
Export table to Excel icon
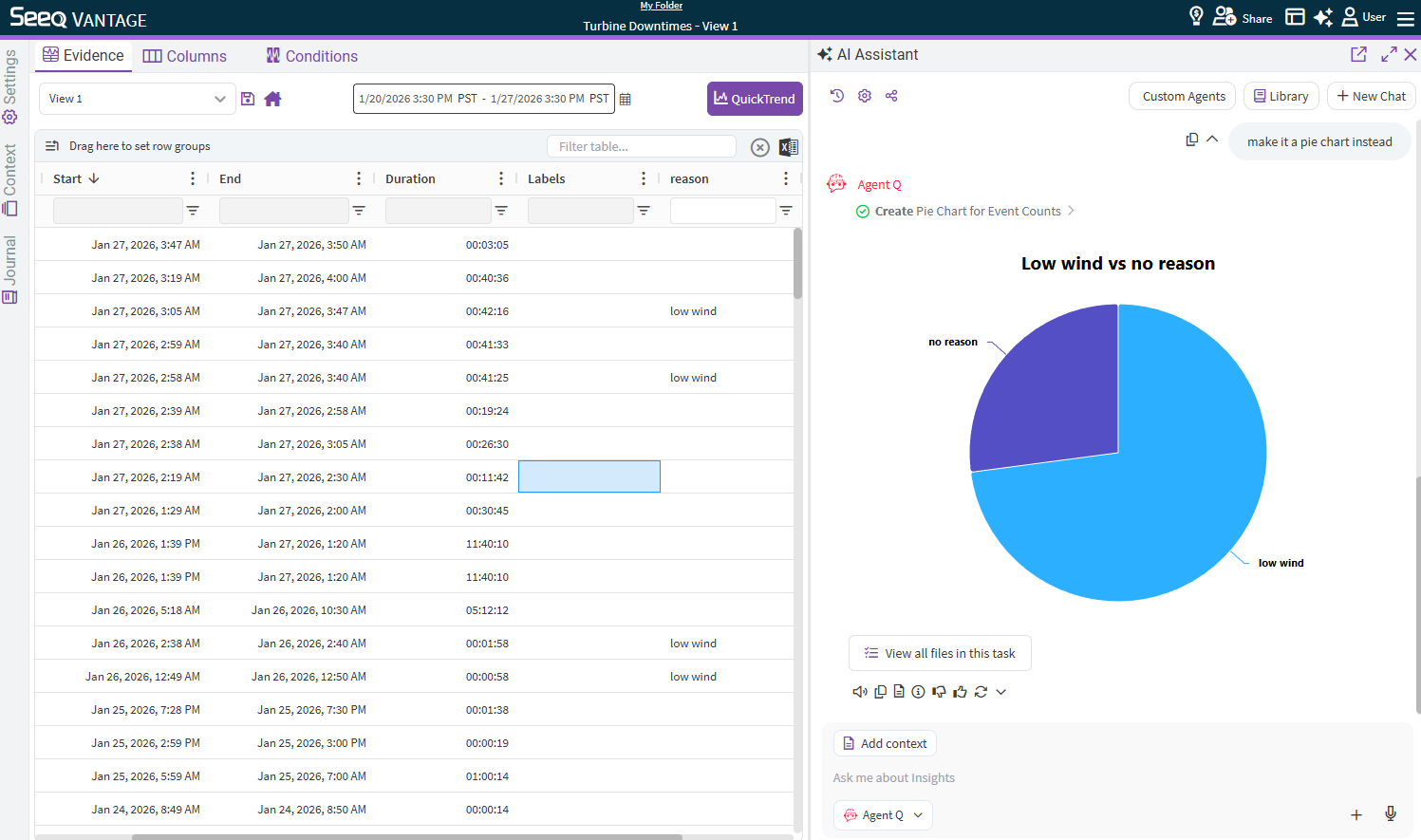point(788,147)
